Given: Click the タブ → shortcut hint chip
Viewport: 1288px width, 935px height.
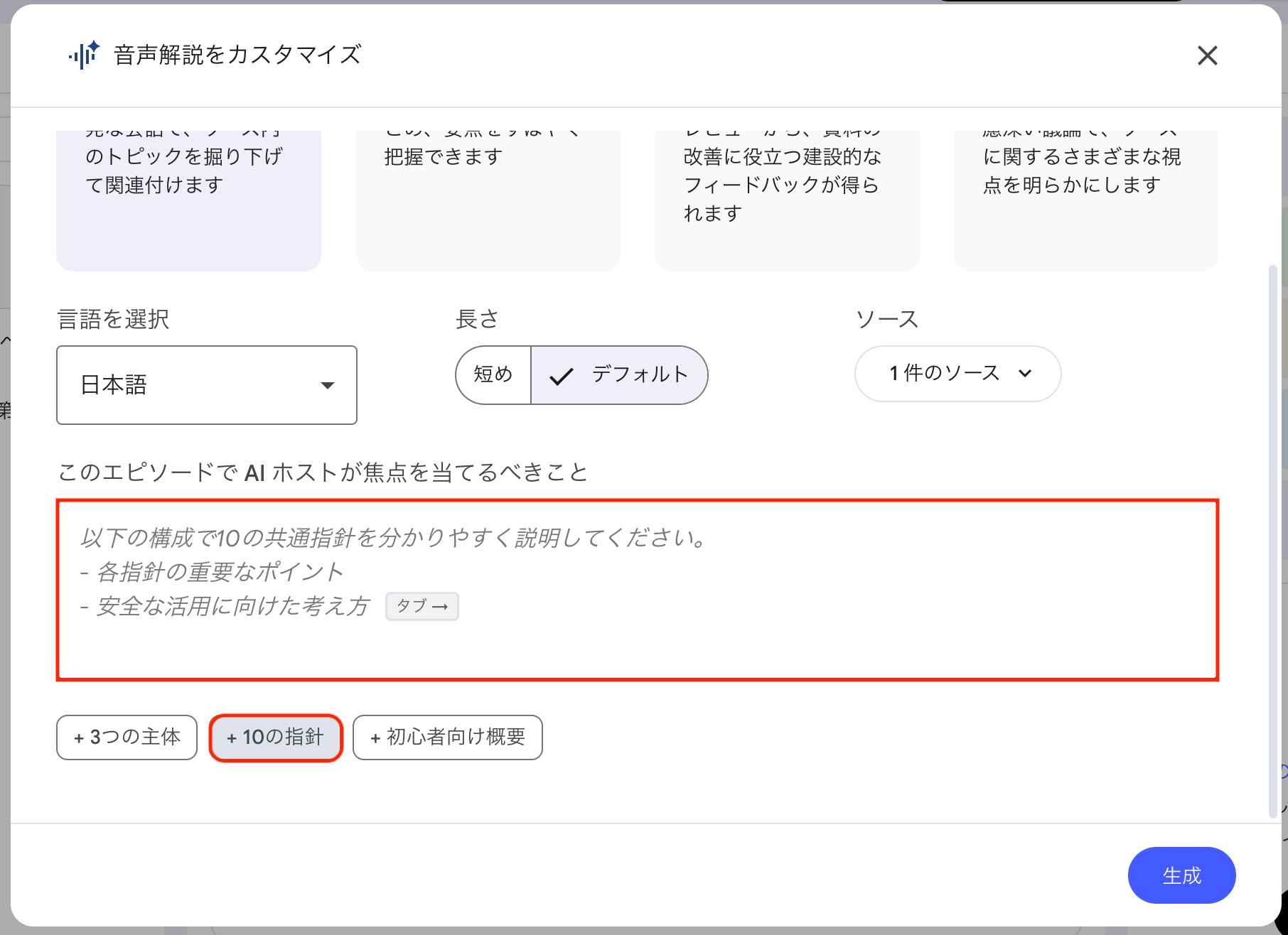Looking at the screenshot, I should click(422, 606).
